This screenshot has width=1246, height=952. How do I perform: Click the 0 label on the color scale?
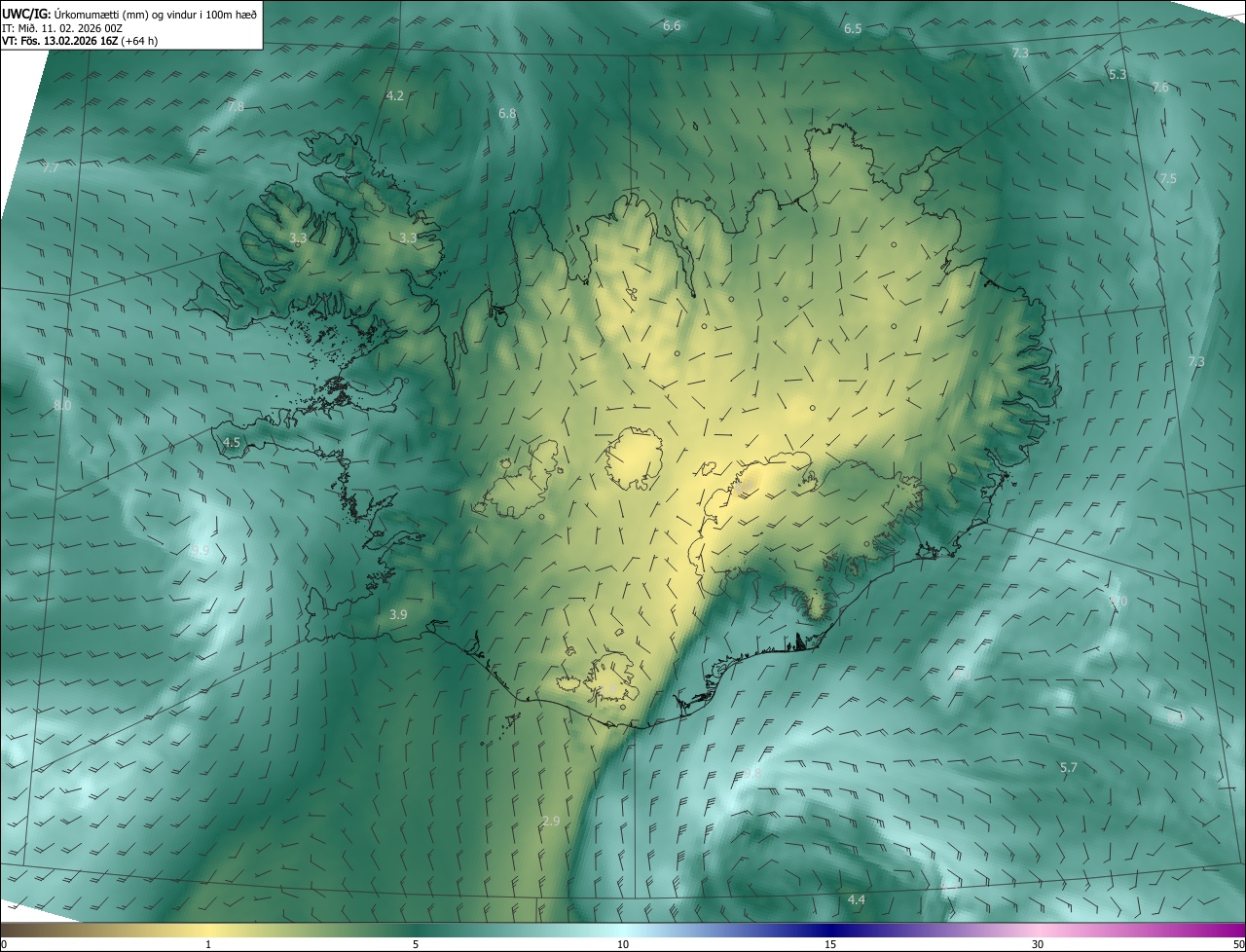point(4,944)
